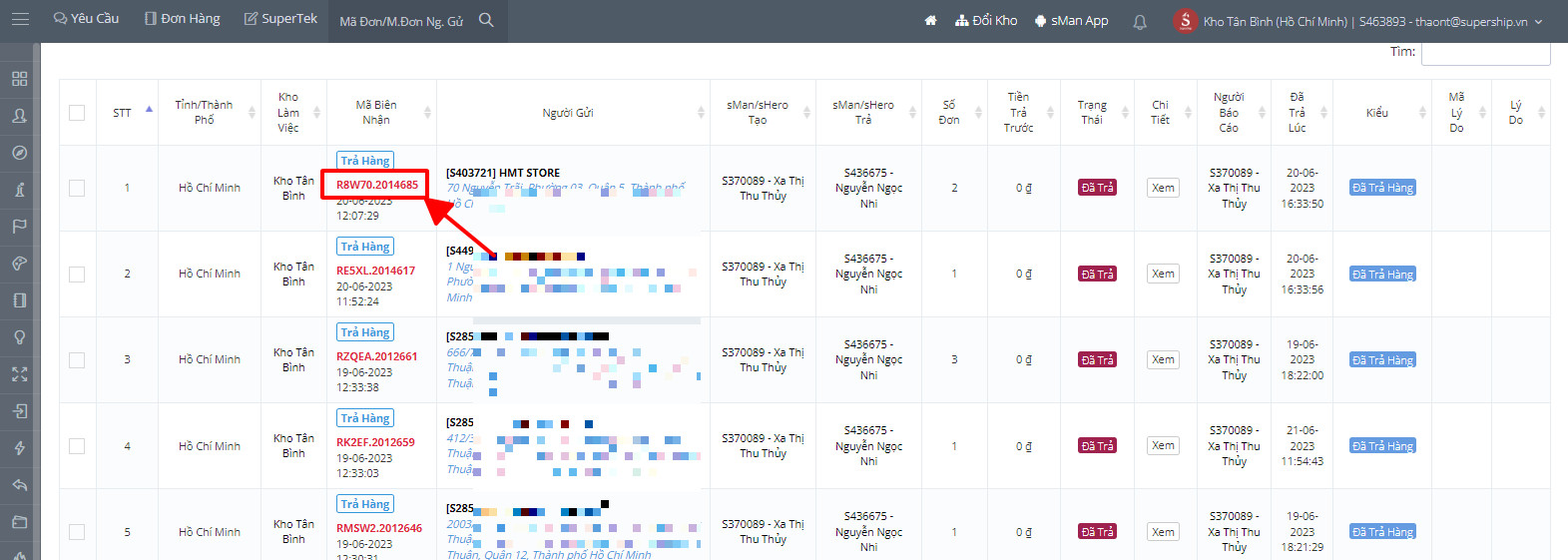
Task: Open receipt code R8W70.2014685
Action: click(377, 185)
